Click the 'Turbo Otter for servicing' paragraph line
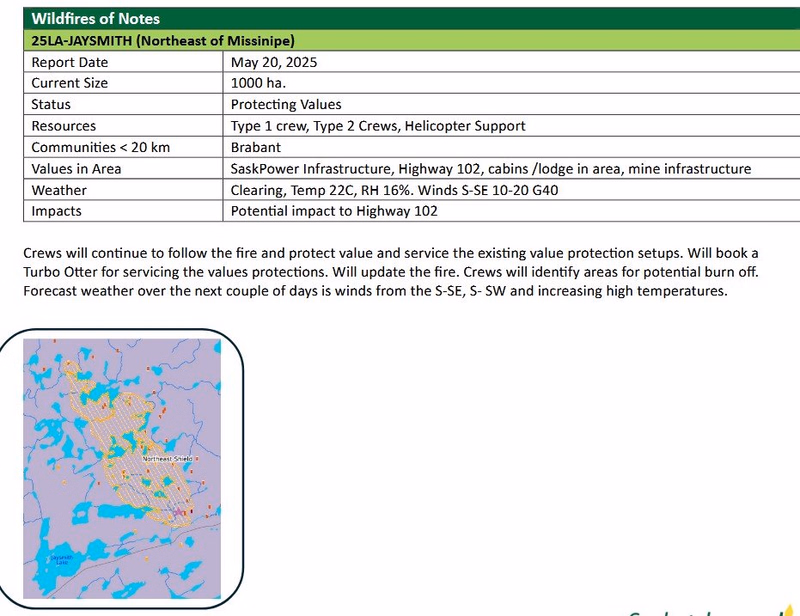 [x=391, y=272]
